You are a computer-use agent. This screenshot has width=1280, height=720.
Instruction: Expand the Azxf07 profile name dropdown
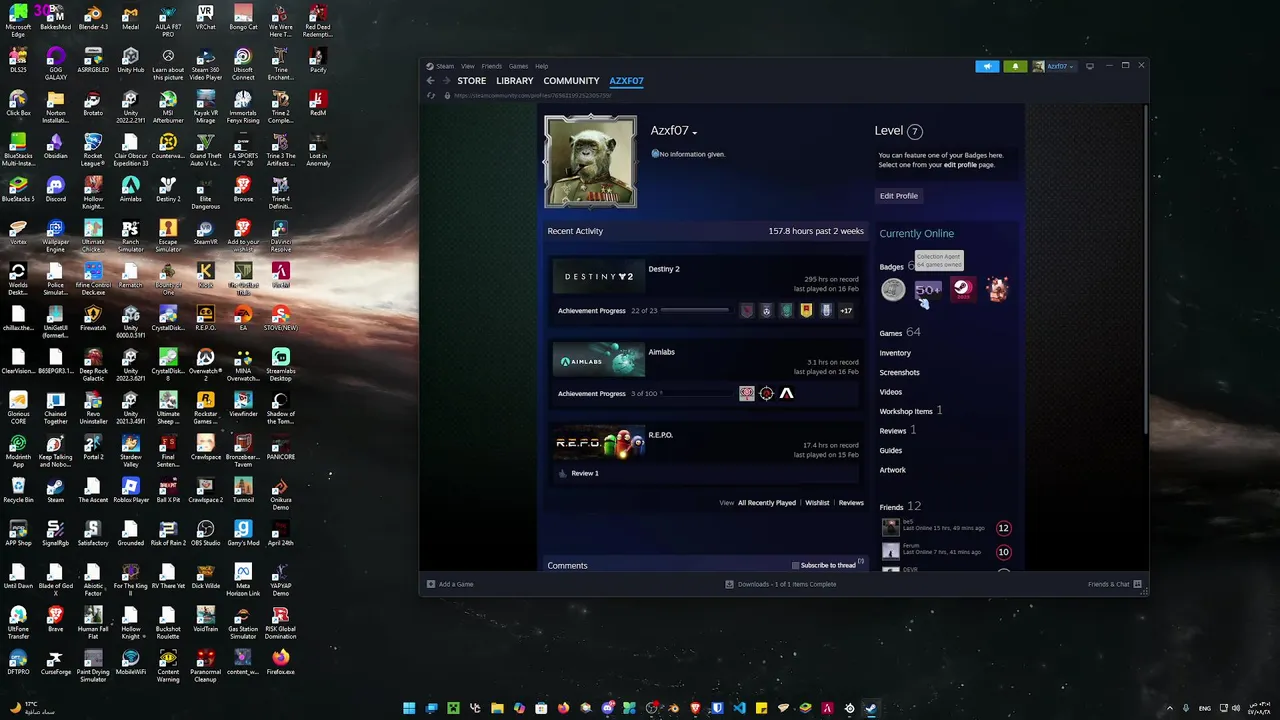(x=694, y=132)
